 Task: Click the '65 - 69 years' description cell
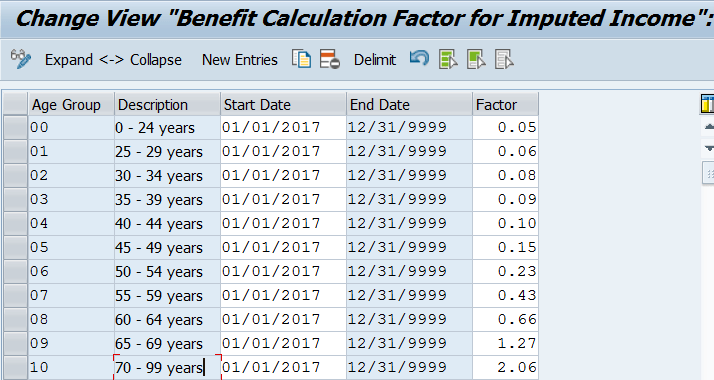pyautogui.click(x=167, y=344)
